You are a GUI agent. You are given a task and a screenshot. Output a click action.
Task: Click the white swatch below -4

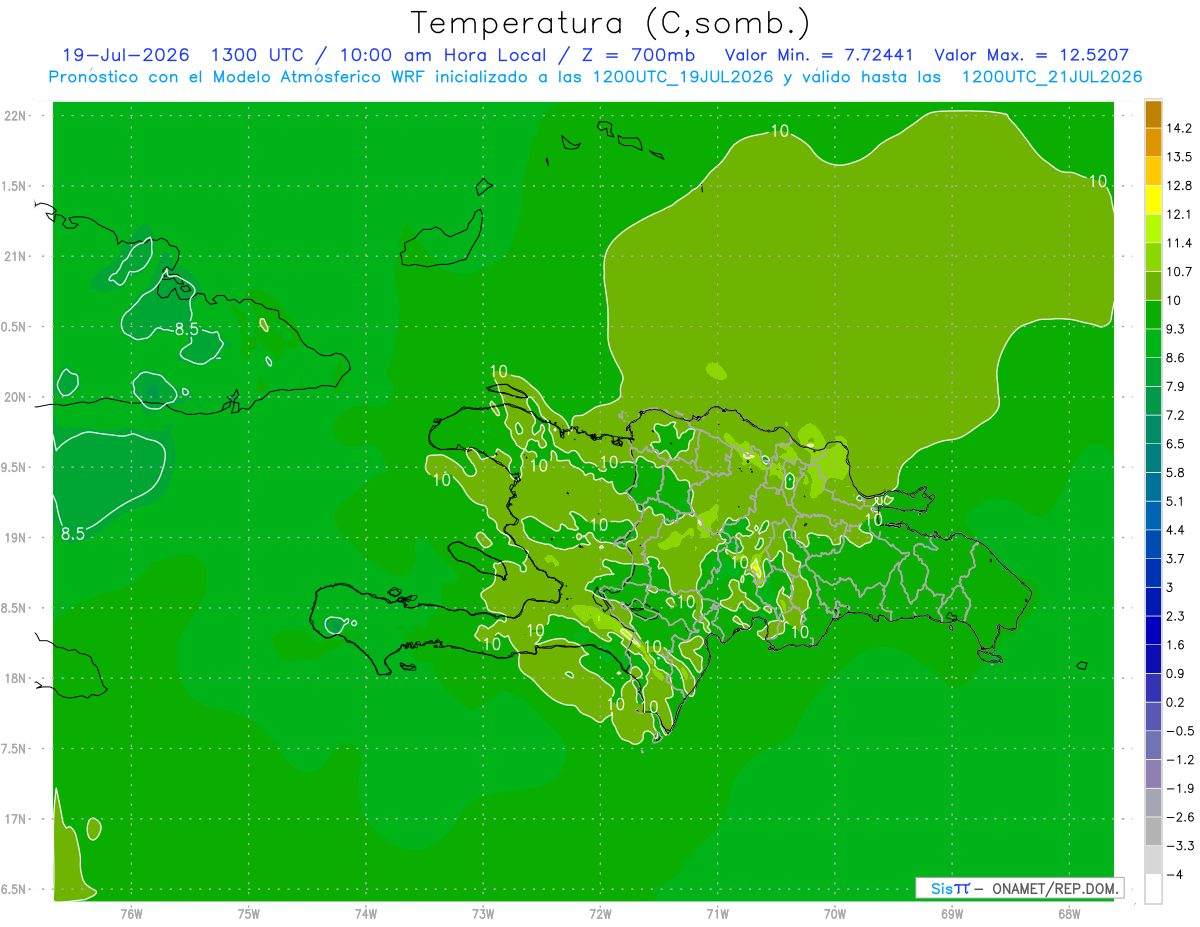(x=1153, y=889)
